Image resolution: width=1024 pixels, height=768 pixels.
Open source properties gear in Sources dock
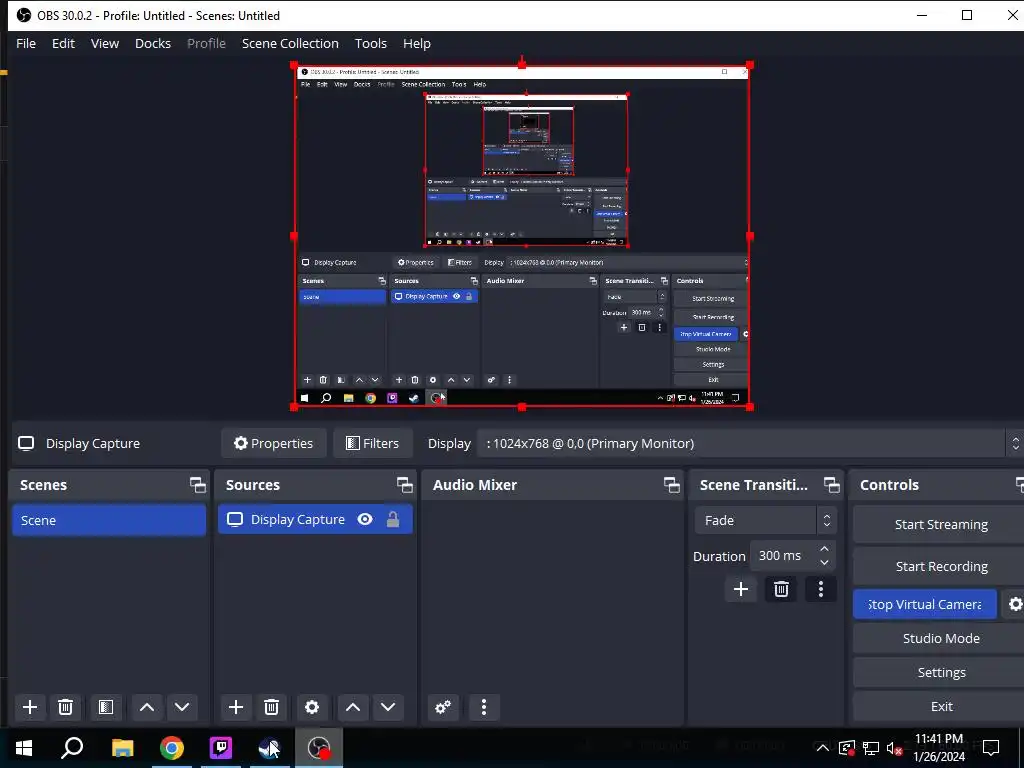[x=312, y=707]
